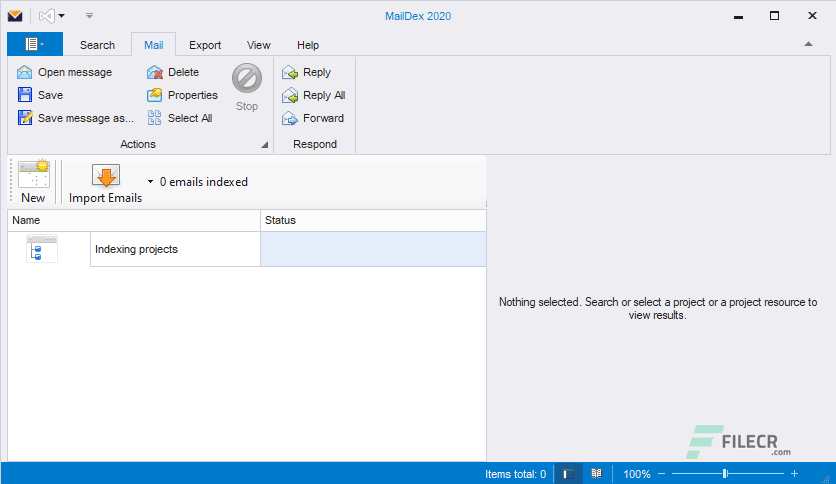This screenshot has height=484, width=836.
Task: Open the emails indexed dropdown arrow
Action: tap(150, 182)
